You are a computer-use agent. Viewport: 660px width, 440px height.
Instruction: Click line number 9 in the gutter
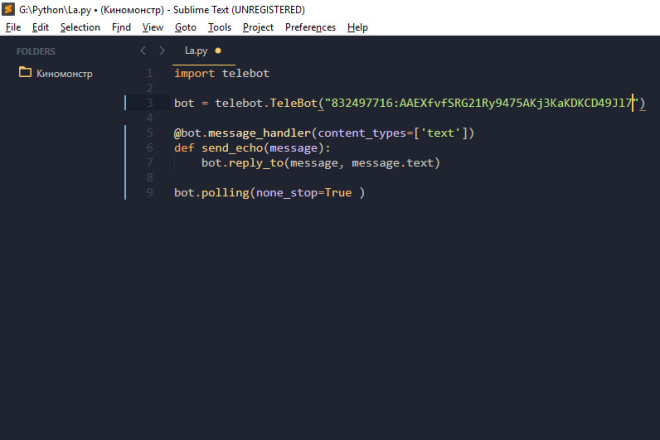(x=149, y=193)
